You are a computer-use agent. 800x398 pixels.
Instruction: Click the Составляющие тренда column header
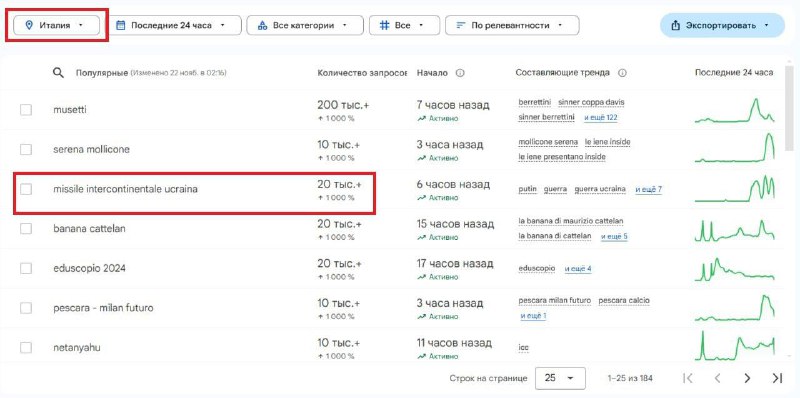[x=563, y=73]
